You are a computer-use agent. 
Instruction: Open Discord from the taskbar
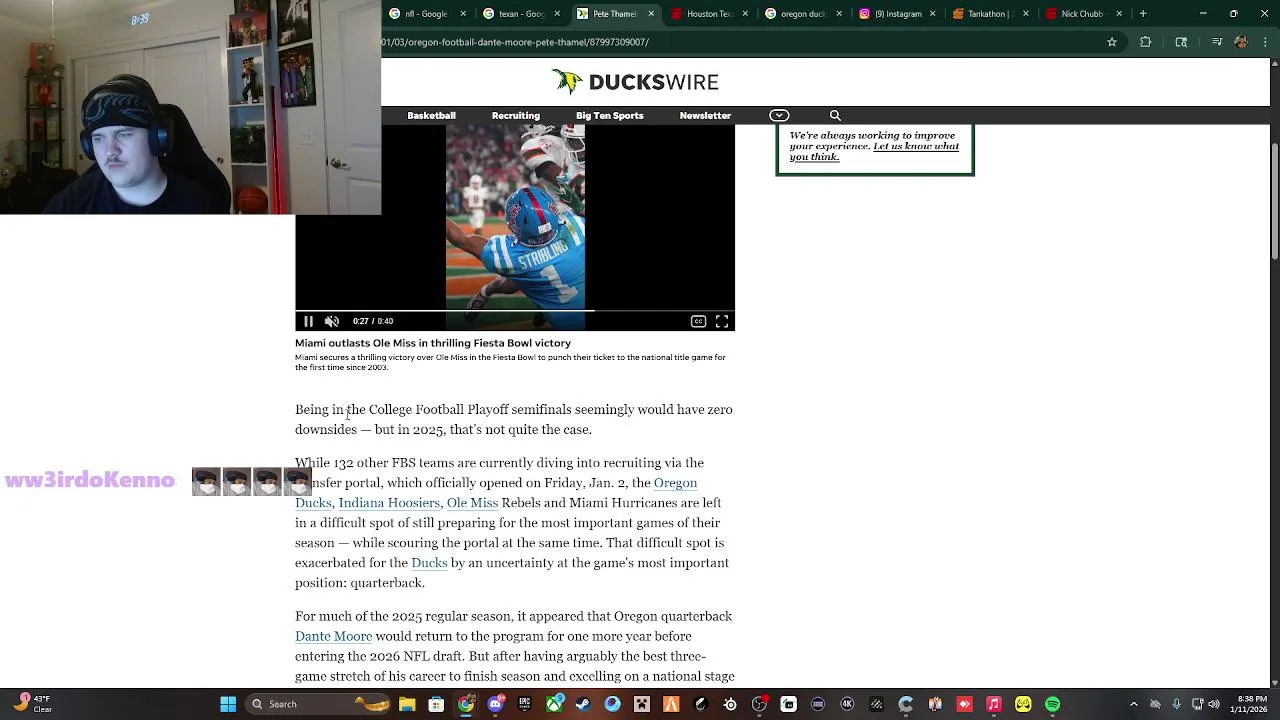pos(495,704)
